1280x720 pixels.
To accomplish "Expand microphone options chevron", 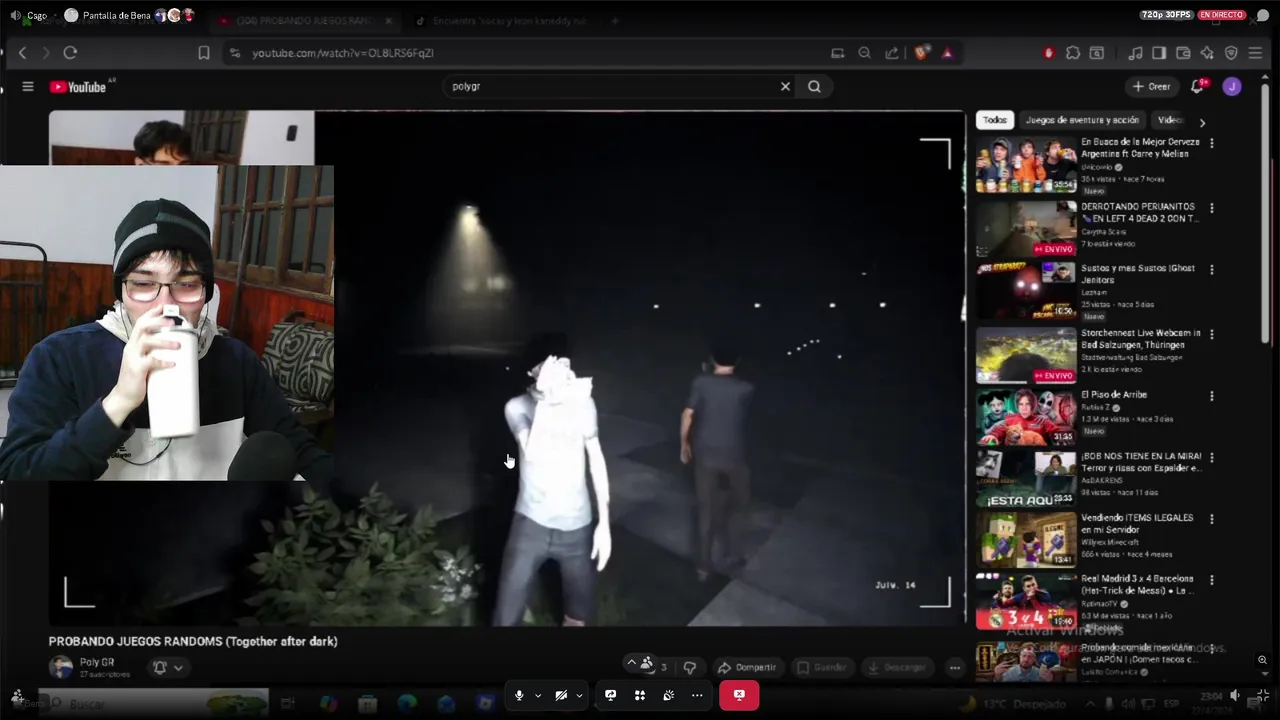I will coord(538,695).
